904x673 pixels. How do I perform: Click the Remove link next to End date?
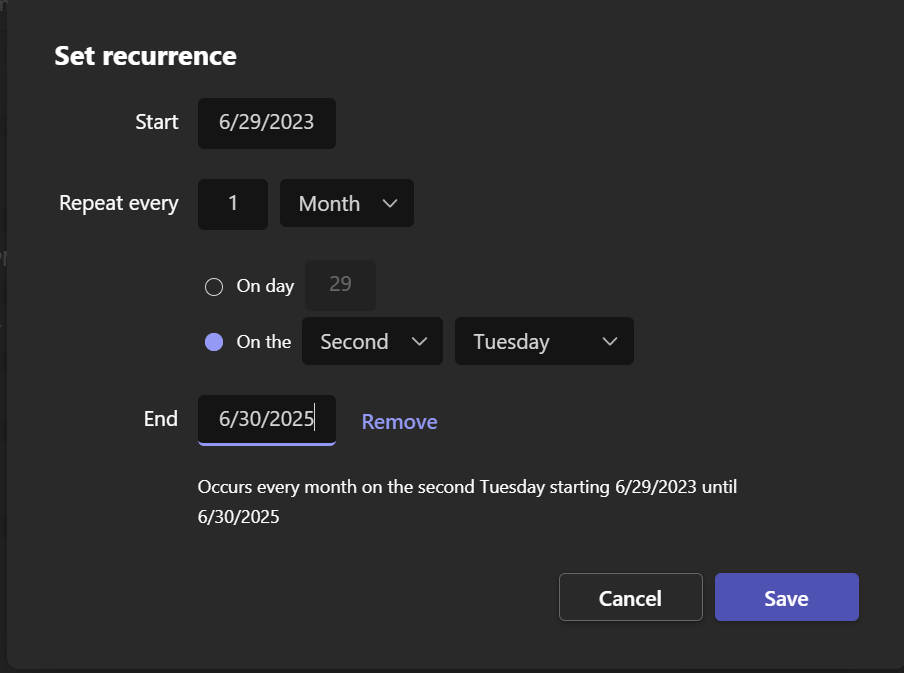tap(399, 421)
